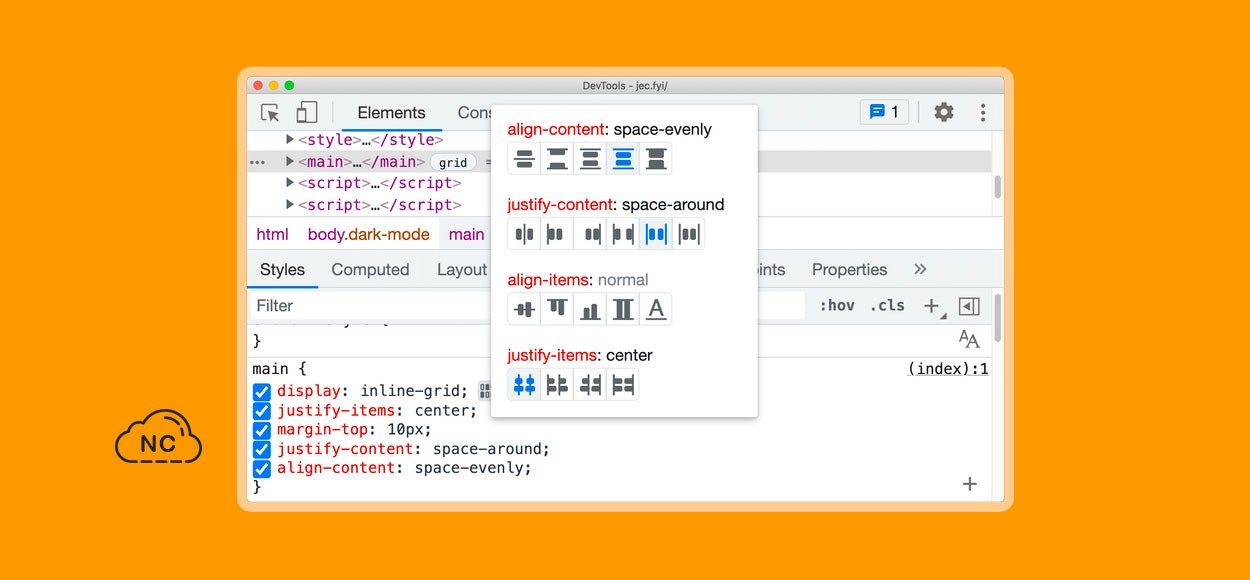Select justify-items start icon
Viewport: 1250px width, 580px height.
557,384
